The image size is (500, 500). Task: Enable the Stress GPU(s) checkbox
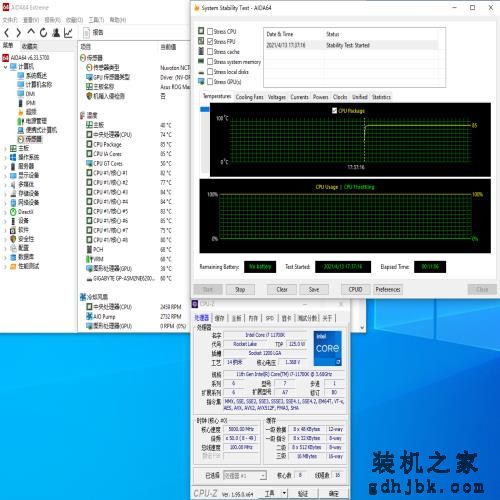tap(210, 82)
